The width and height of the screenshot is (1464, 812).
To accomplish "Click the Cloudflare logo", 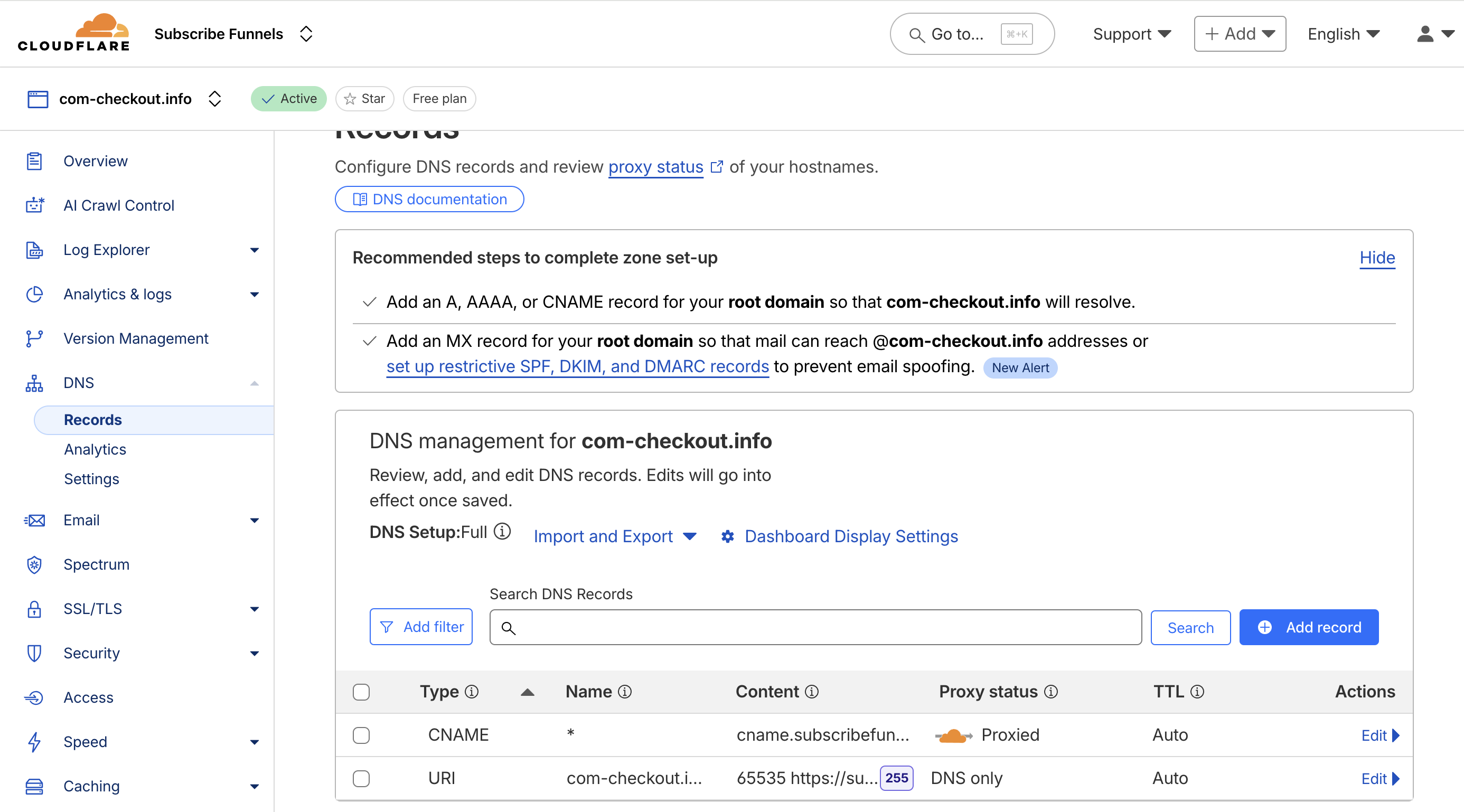I will pyautogui.click(x=74, y=33).
